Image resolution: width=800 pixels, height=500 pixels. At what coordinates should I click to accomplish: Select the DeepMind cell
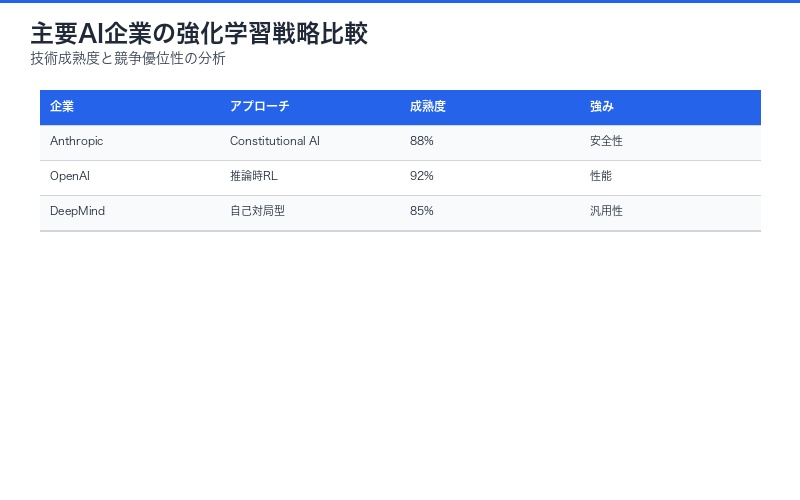[x=77, y=211]
